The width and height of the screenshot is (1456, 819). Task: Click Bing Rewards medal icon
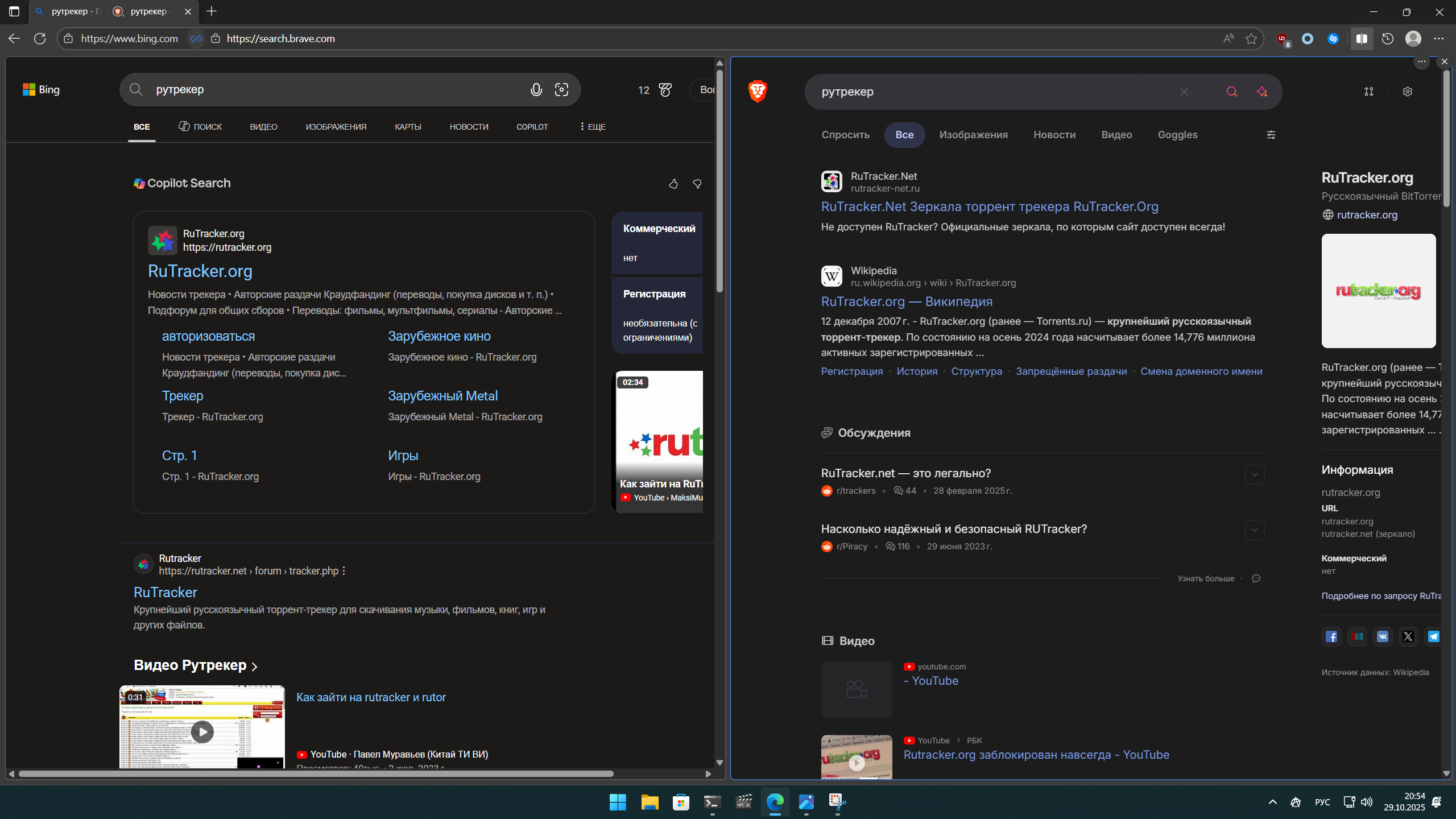pyautogui.click(x=665, y=90)
